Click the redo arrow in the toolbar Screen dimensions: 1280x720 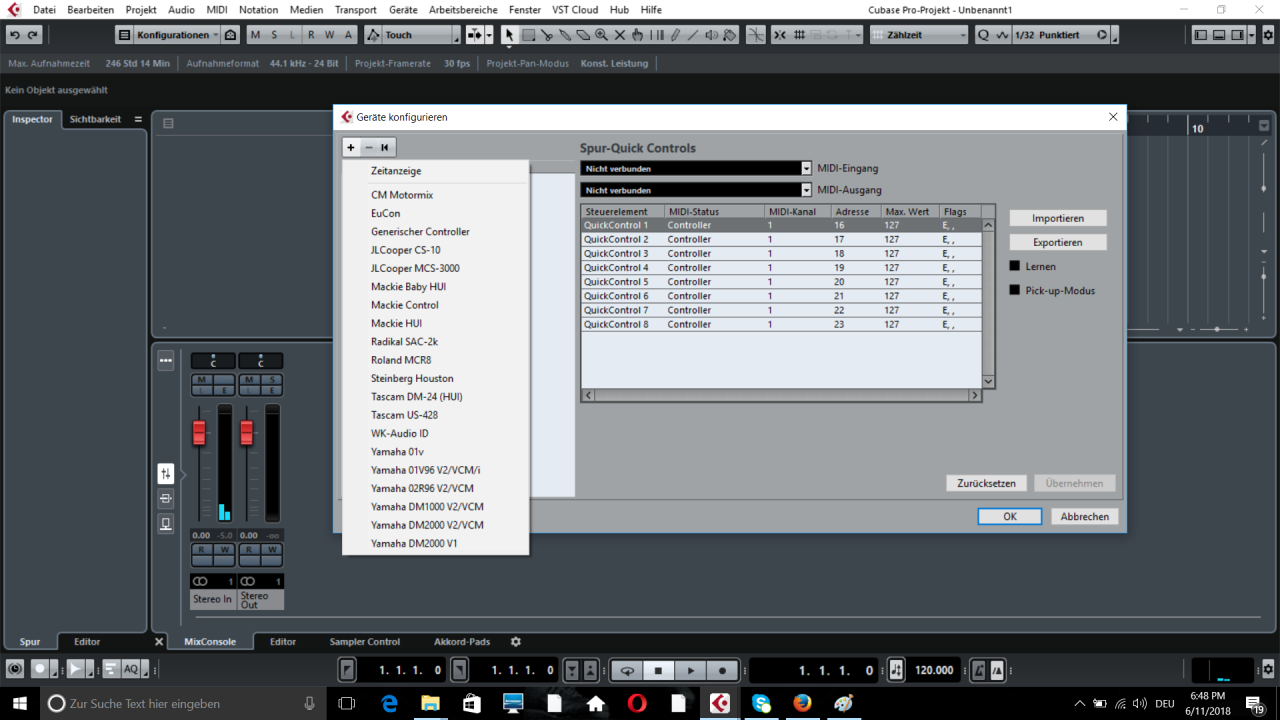pos(33,35)
